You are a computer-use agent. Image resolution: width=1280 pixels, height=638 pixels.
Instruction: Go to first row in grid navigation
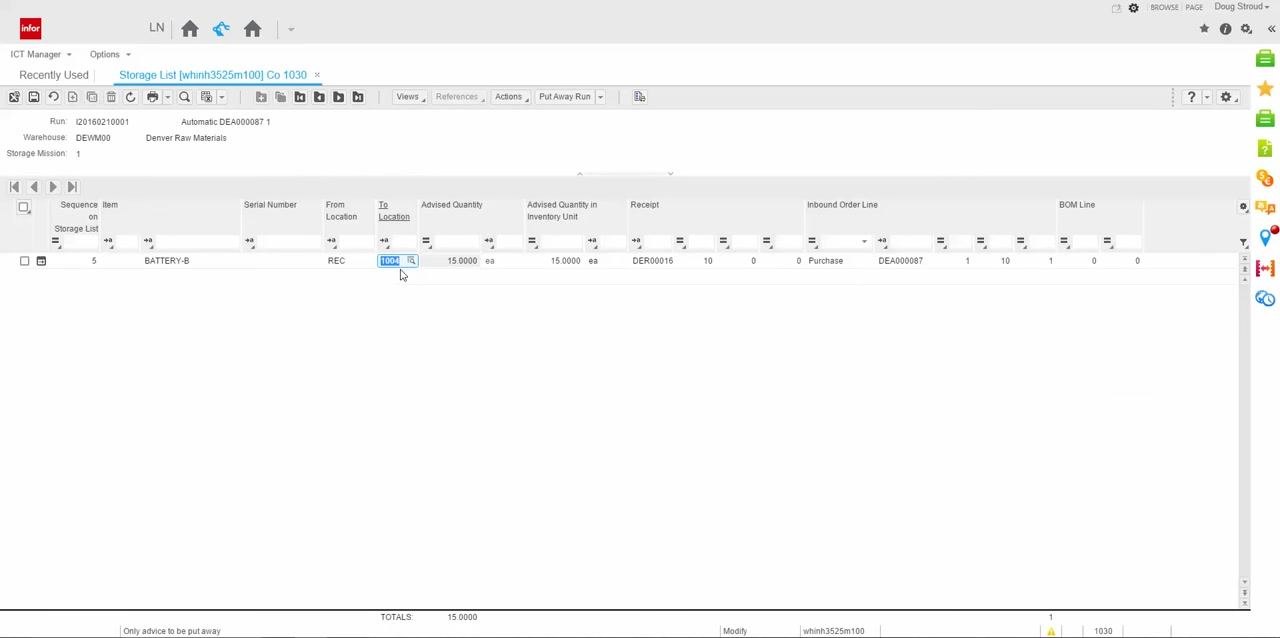point(14,187)
